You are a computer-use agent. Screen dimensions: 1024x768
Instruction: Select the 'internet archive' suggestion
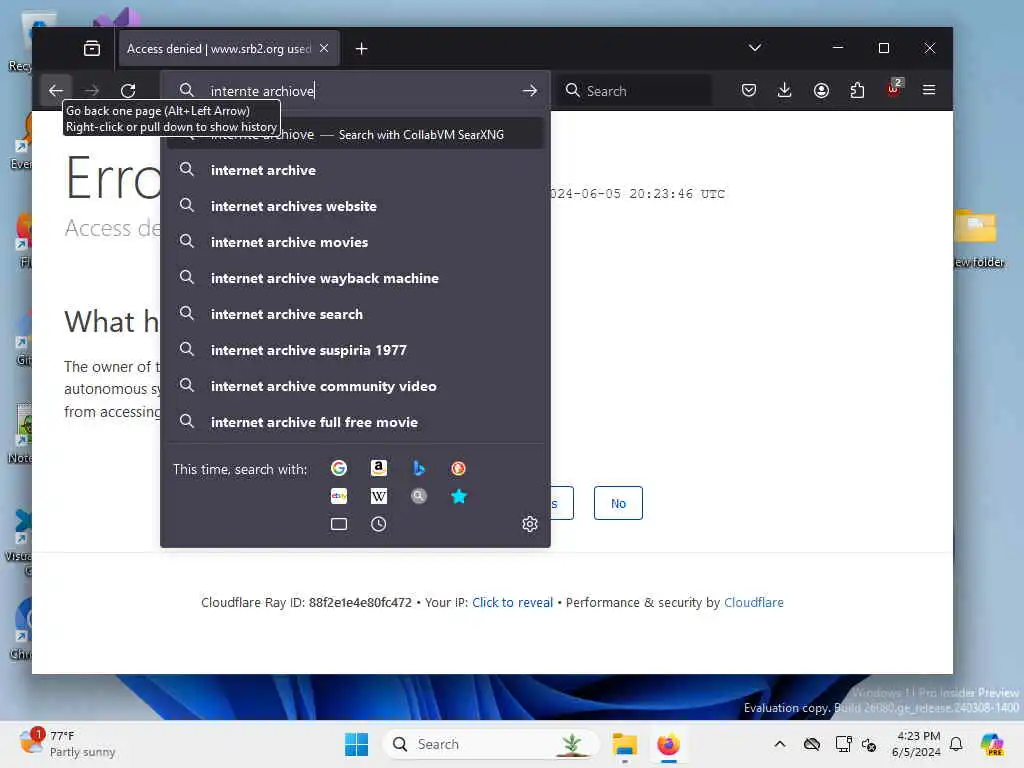point(355,170)
